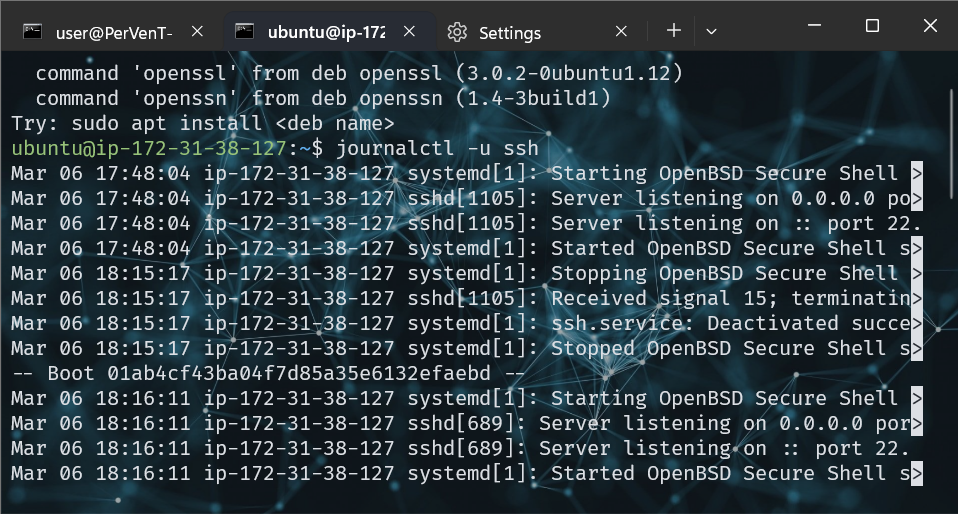Image resolution: width=958 pixels, height=514 pixels.
Task: Expand the new tab profile dropdown chevron
Action: click(x=711, y=31)
